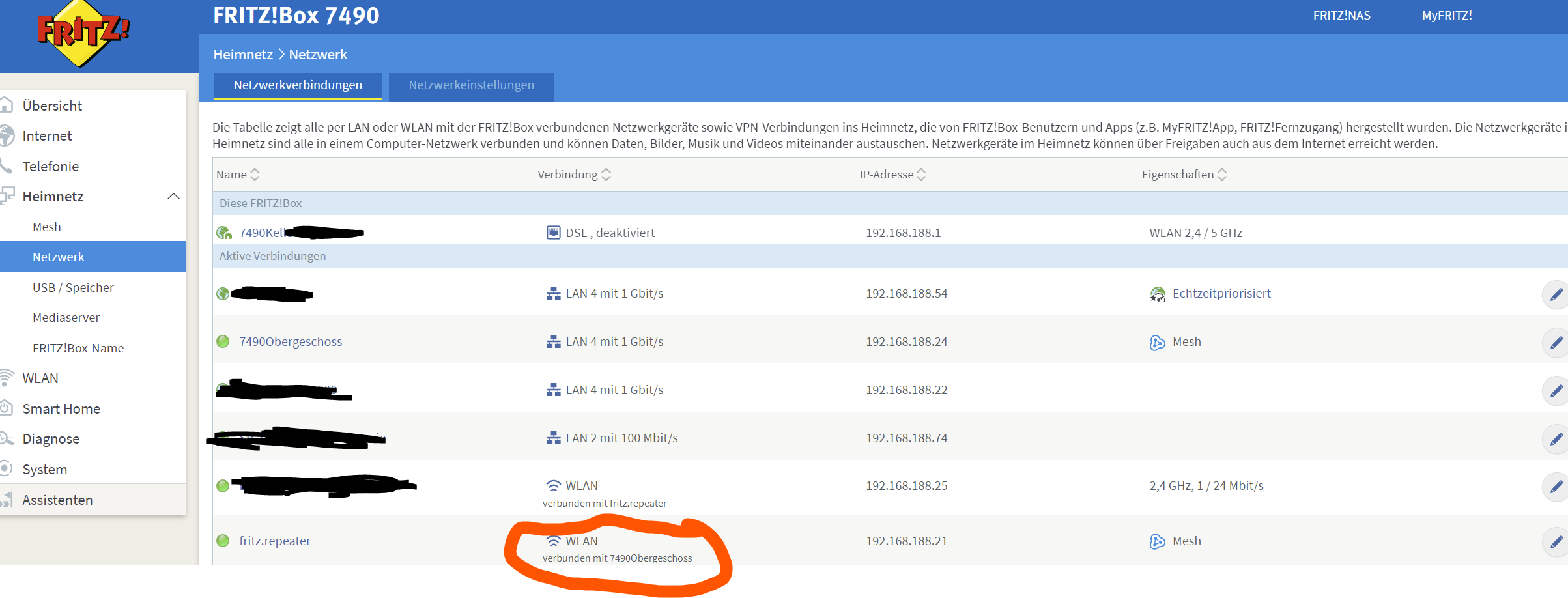Edit device with IP 192.168.188.25

tap(1556, 487)
